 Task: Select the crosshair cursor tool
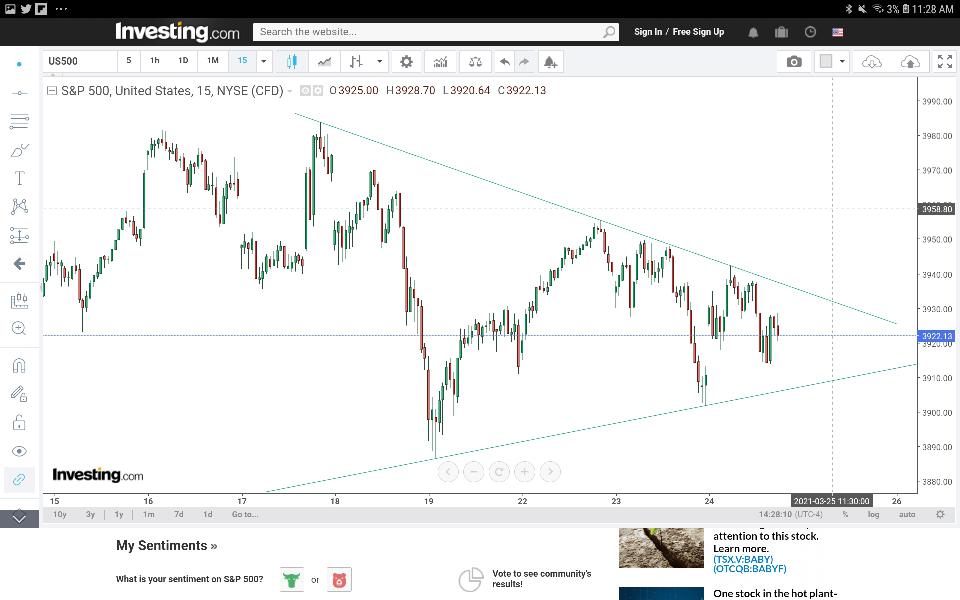click(x=19, y=64)
